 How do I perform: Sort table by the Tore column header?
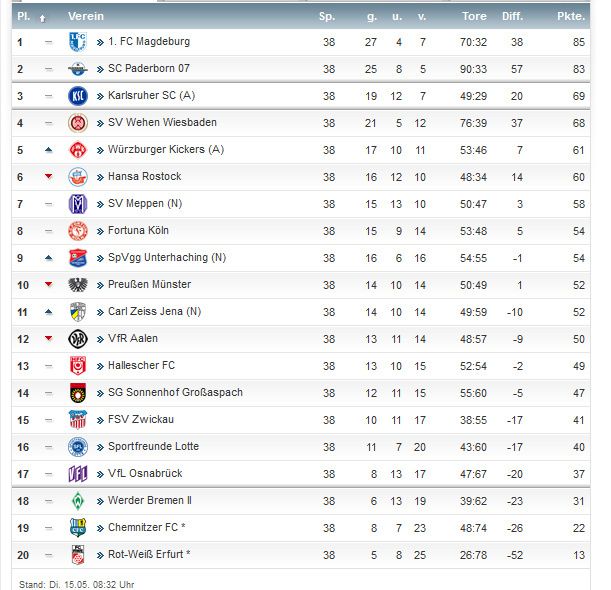coord(474,16)
